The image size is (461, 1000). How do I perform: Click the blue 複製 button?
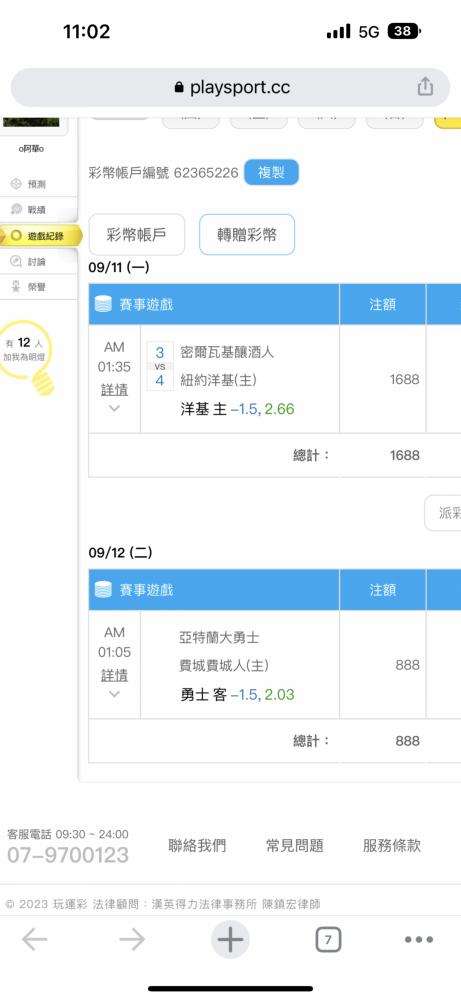click(x=271, y=172)
